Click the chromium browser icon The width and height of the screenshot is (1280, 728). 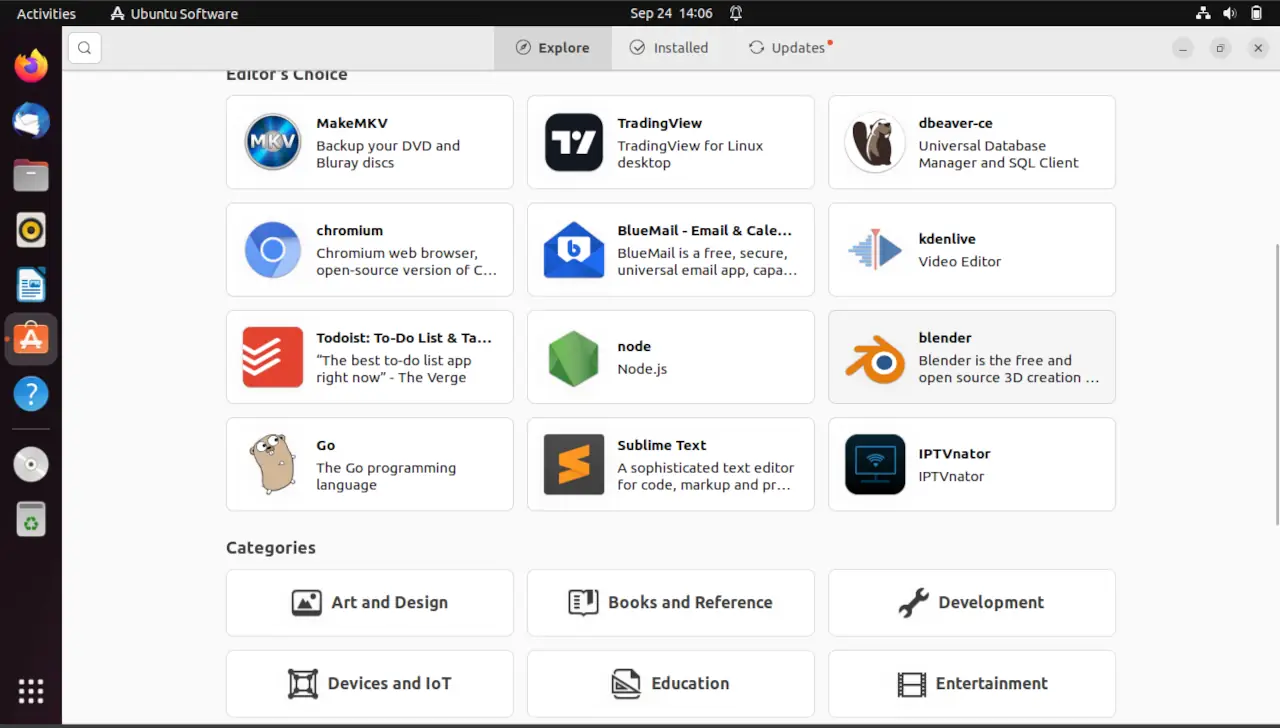coord(273,250)
